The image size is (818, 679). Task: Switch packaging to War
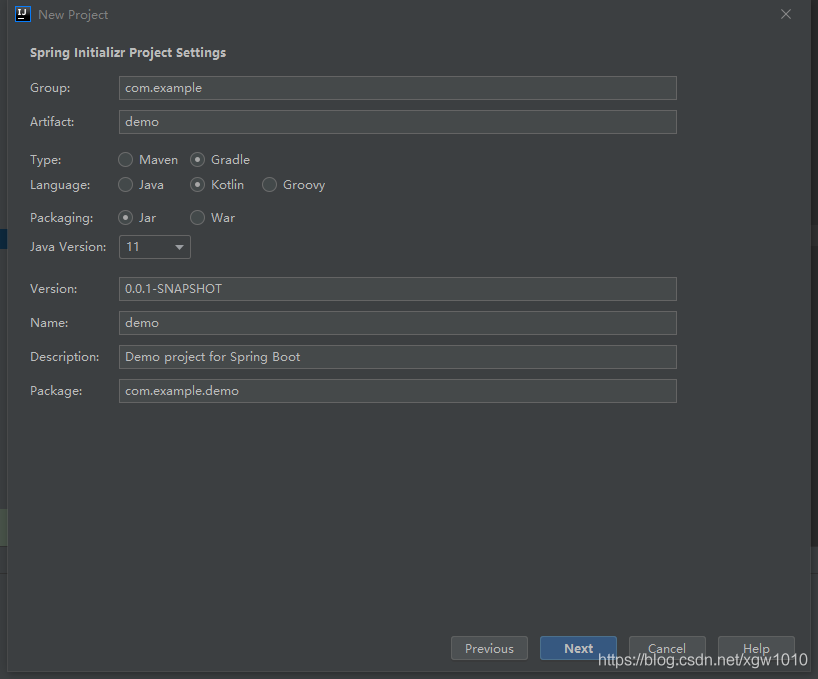(198, 218)
